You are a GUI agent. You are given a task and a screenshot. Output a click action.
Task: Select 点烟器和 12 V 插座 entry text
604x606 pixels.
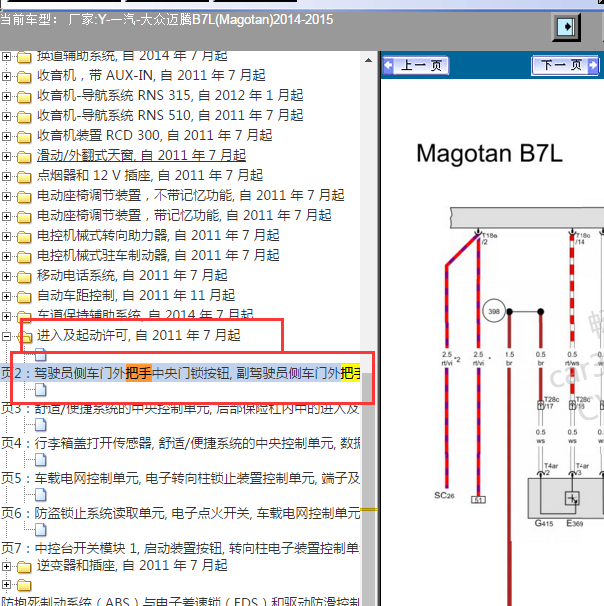point(150,176)
